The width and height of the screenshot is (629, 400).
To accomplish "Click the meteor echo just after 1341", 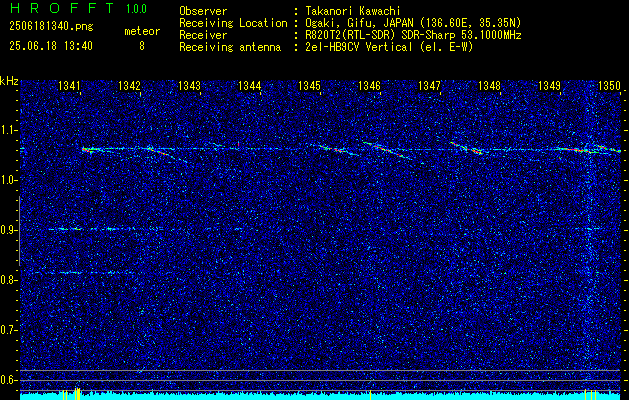I will coord(90,150).
